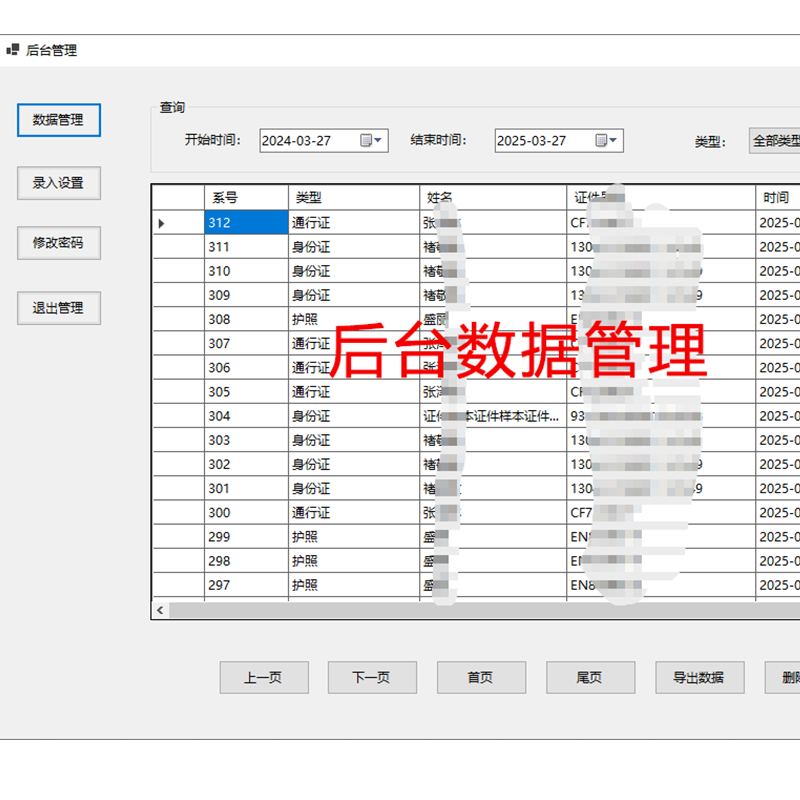Select 数据管理 in the left sidebar
This screenshot has width=800, height=800.
(58, 120)
